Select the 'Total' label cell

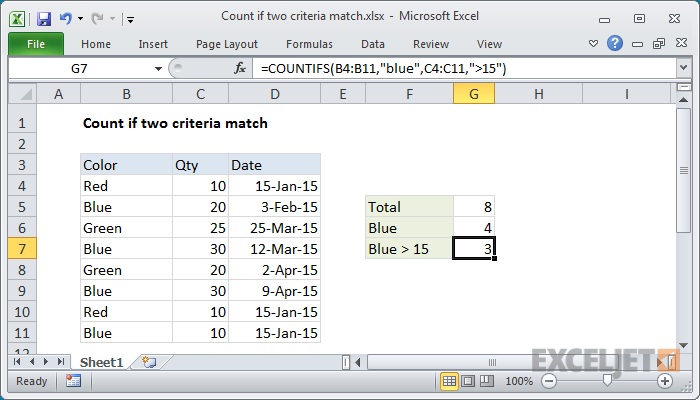(x=409, y=207)
